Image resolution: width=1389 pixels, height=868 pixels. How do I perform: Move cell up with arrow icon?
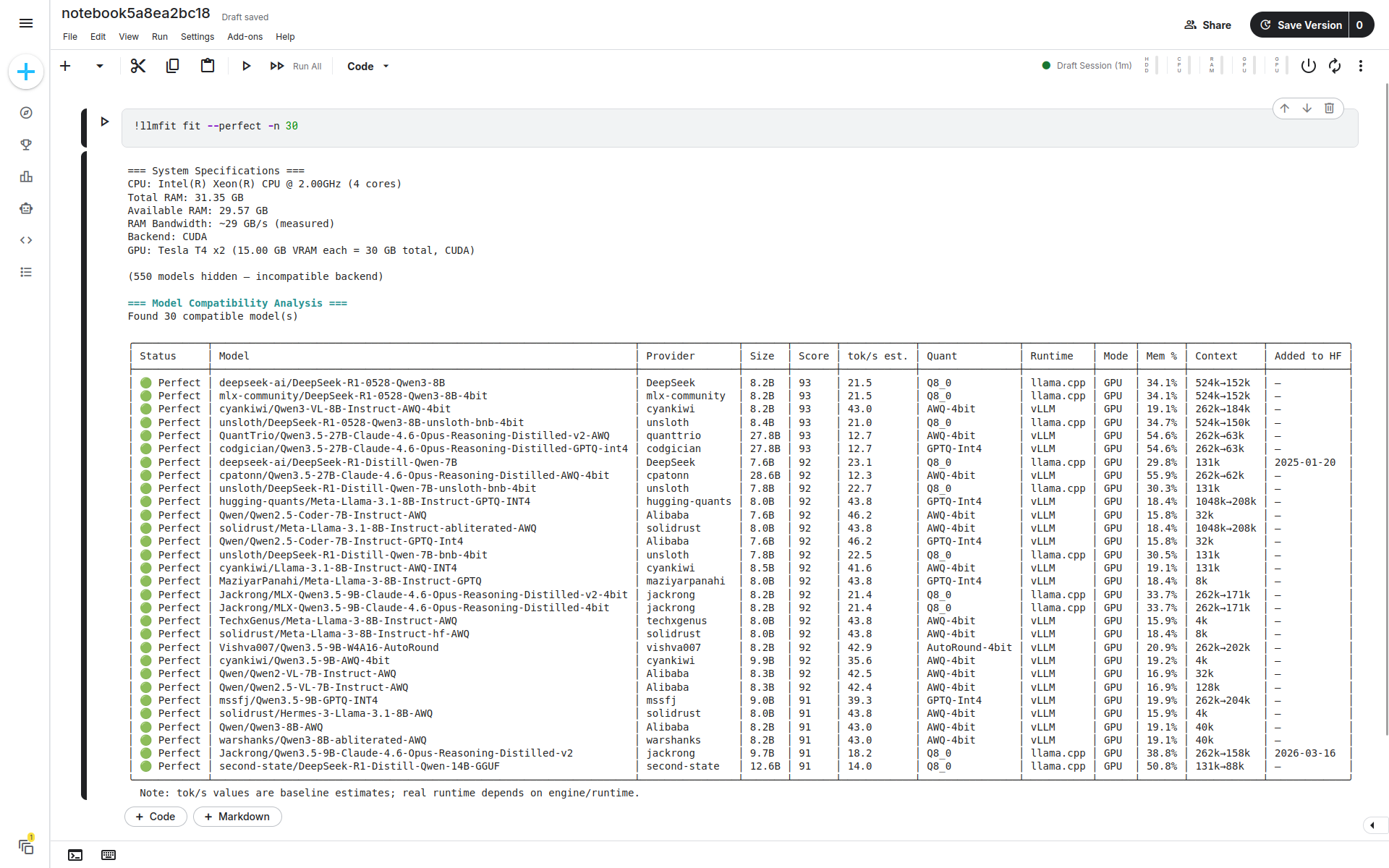click(x=1285, y=109)
